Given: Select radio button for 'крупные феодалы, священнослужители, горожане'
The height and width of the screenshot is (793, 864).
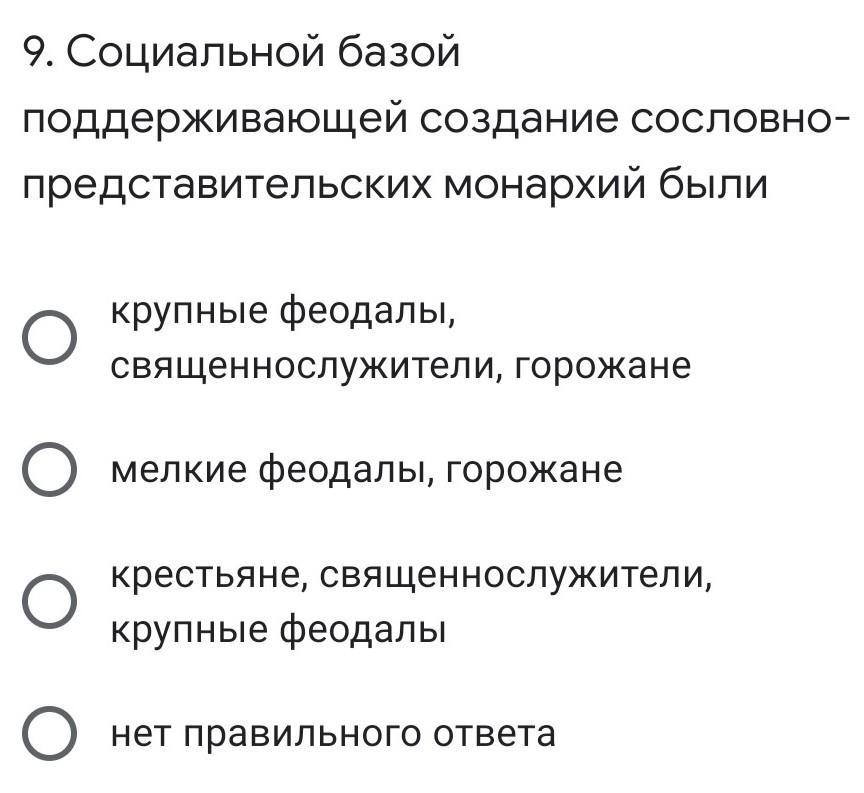Looking at the screenshot, I should [50, 337].
